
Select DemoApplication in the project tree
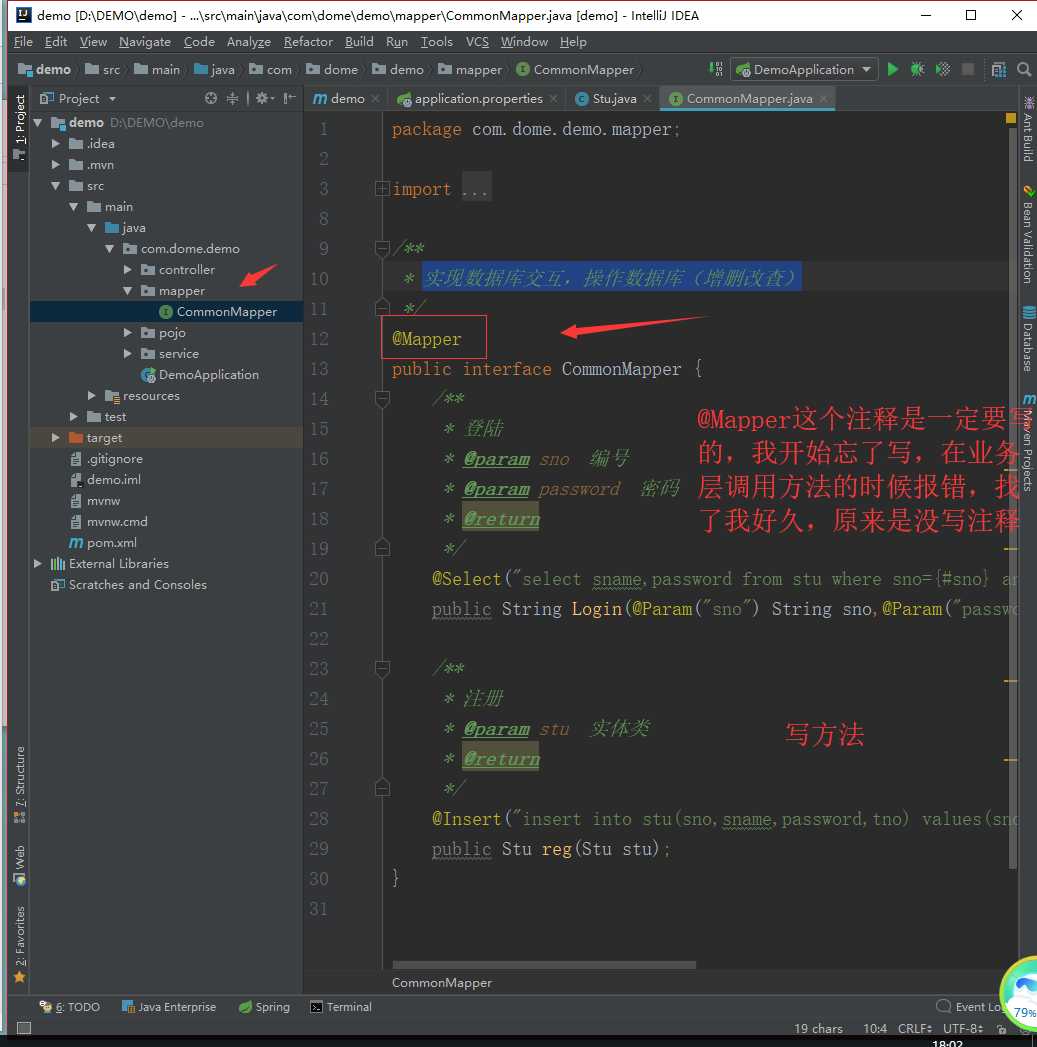pyautogui.click(x=208, y=375)
